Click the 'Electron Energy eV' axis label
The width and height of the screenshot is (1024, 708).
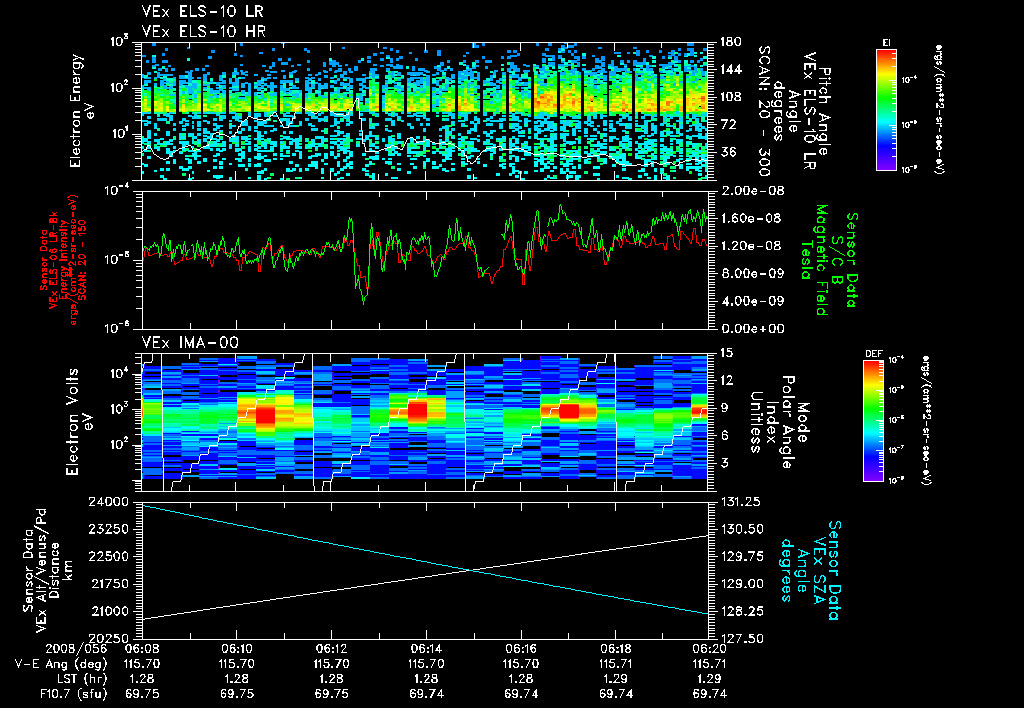coord(82,111)
